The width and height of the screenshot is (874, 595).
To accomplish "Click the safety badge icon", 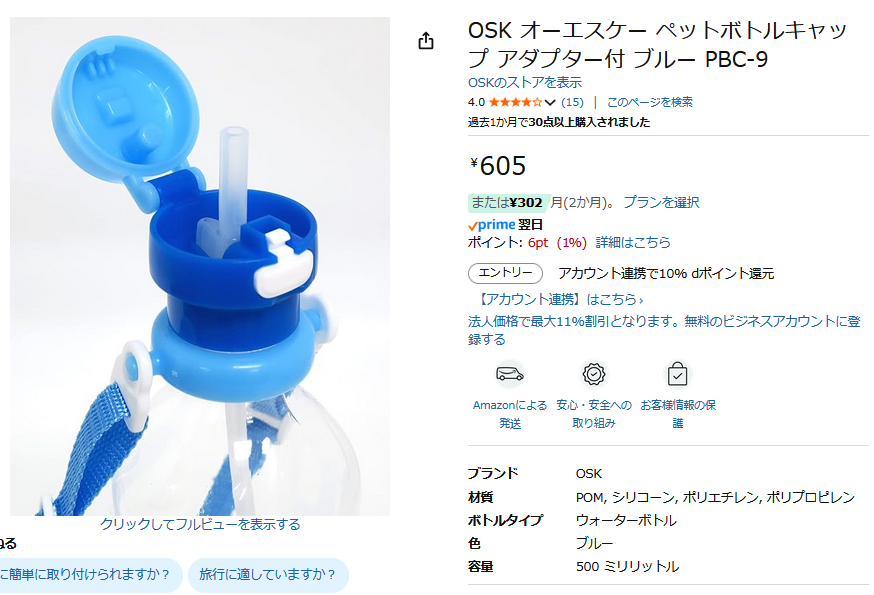I will click(594, 374).
